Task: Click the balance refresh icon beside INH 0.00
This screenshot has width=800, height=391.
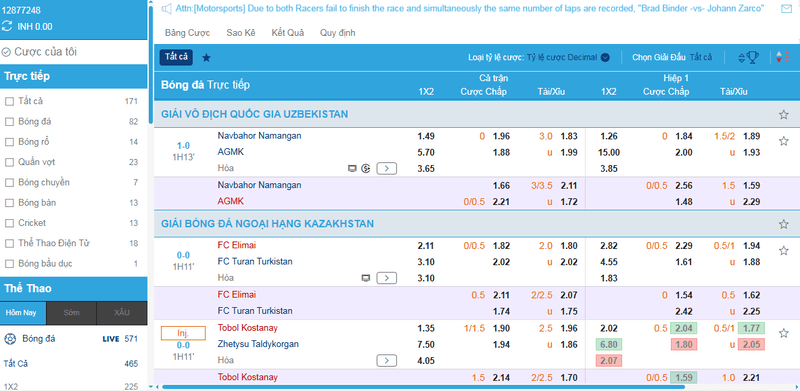Action: click(x=7, y=27)
